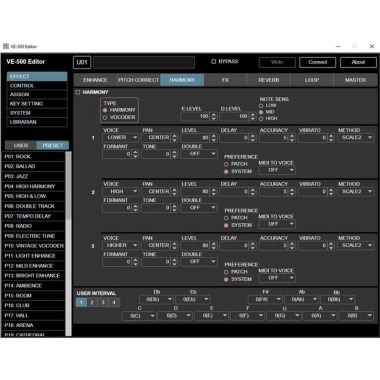Step down voice 2 TONE value
Screen dimensions: 380x380
(174, 210)
